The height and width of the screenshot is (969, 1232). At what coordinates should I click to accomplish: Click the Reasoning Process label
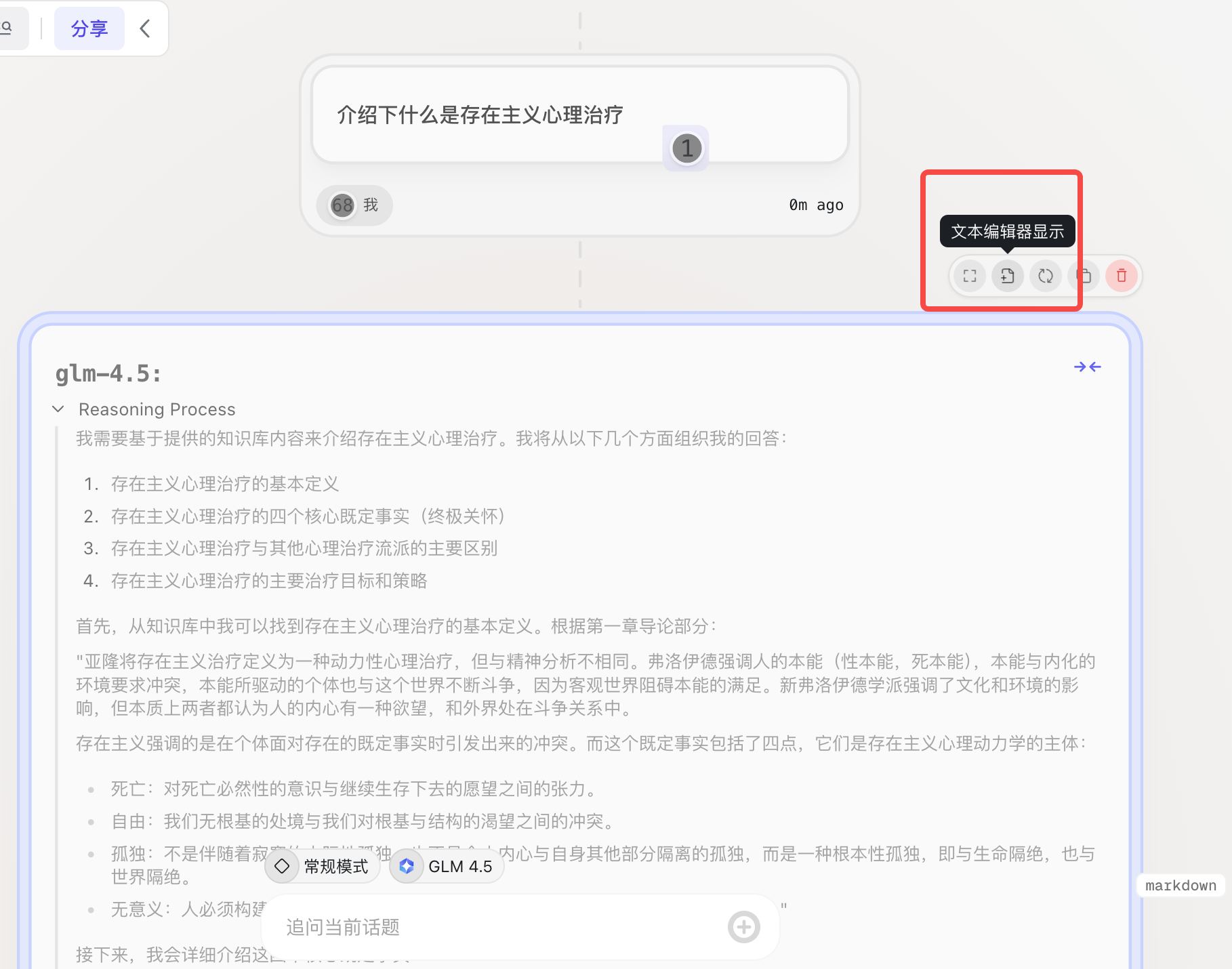(157, 409)
